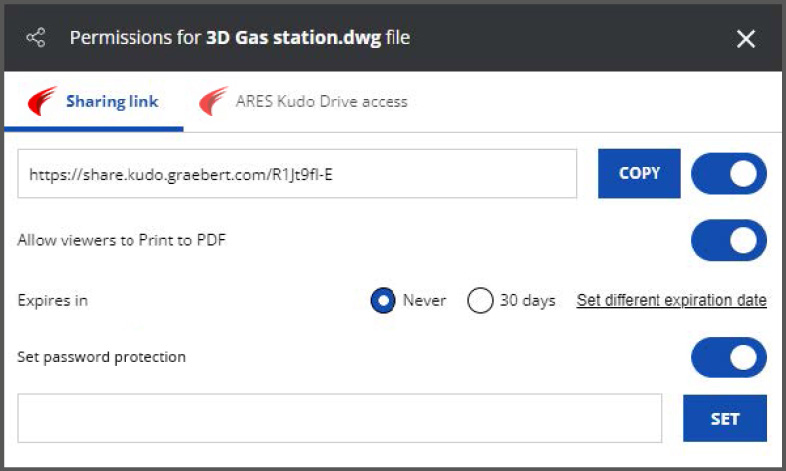The width and height of the screenshot is (786, 471).
Task: Open Set different expiration date link
Action: click(671, 300)
